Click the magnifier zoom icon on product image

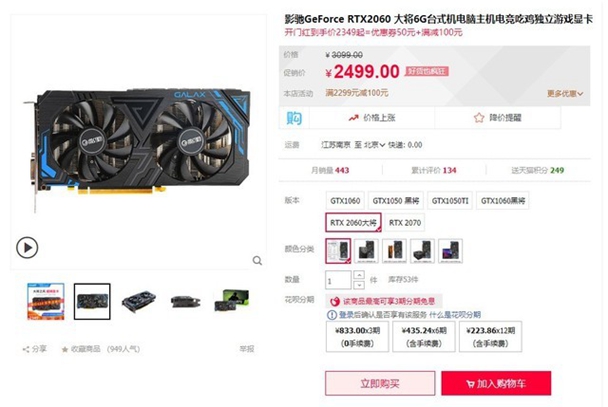pos(257,261)
